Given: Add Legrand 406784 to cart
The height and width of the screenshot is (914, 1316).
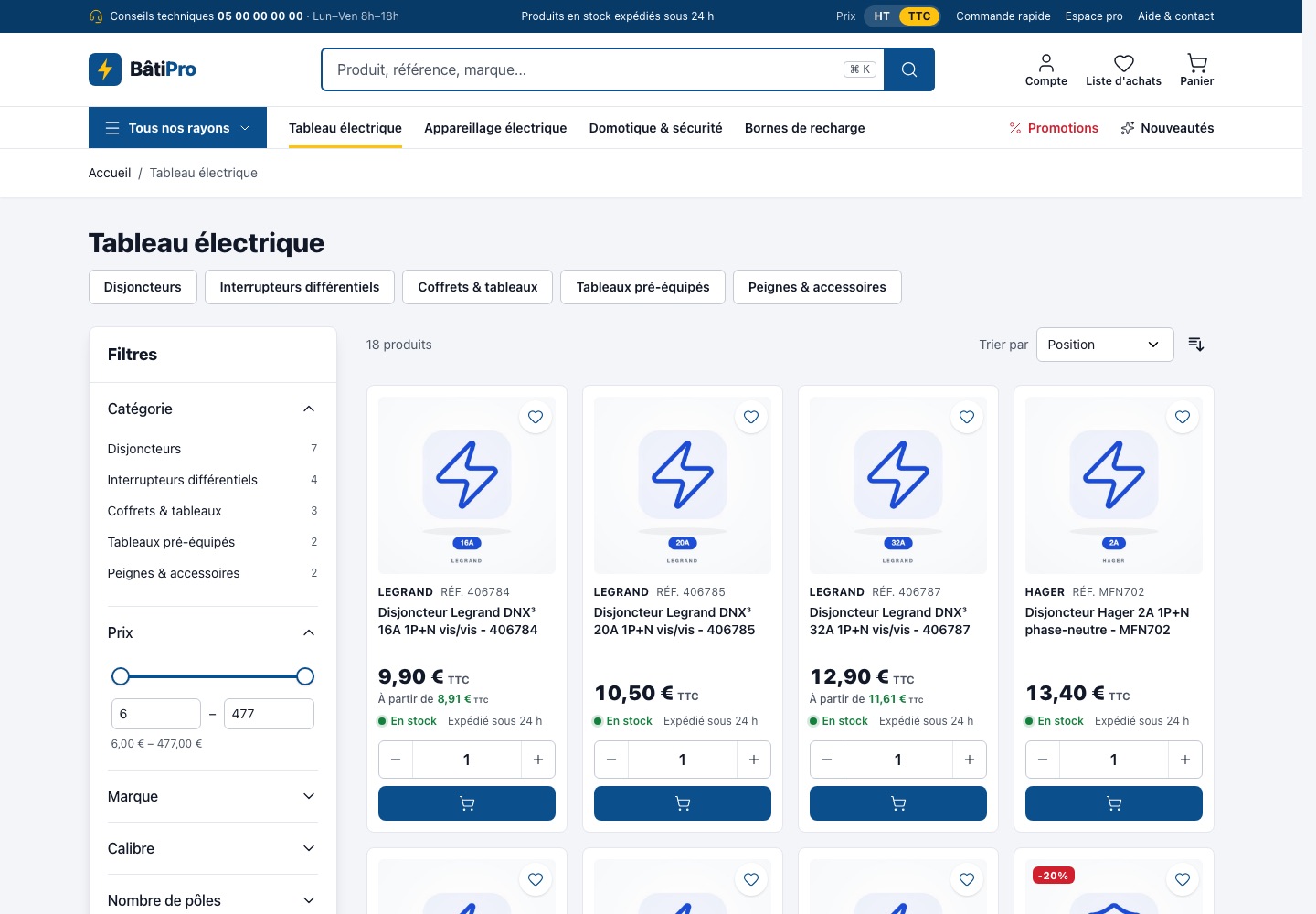Looking at the screenshot, I should 467,803.
